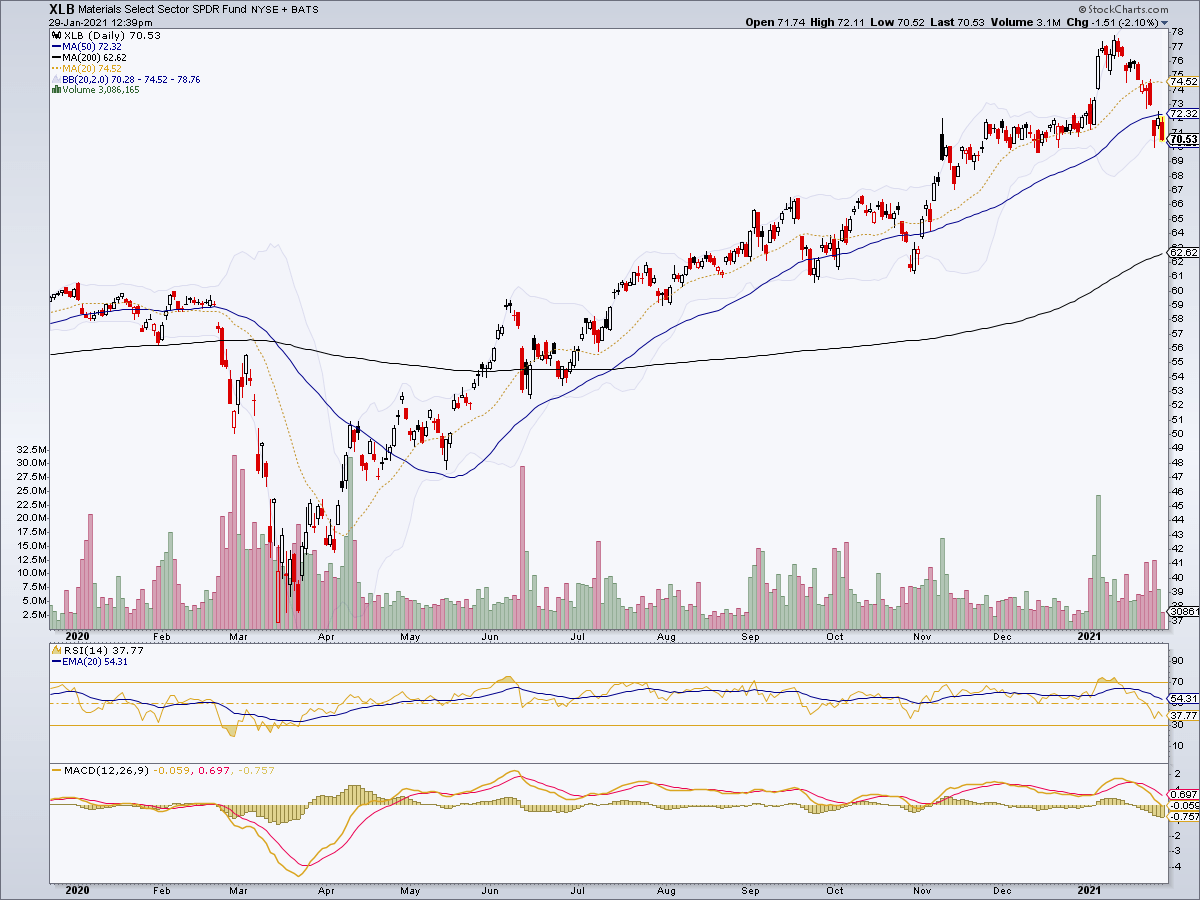
Task: Click the 0.697 tag on MACD axis
Action: coord(1183,794)
